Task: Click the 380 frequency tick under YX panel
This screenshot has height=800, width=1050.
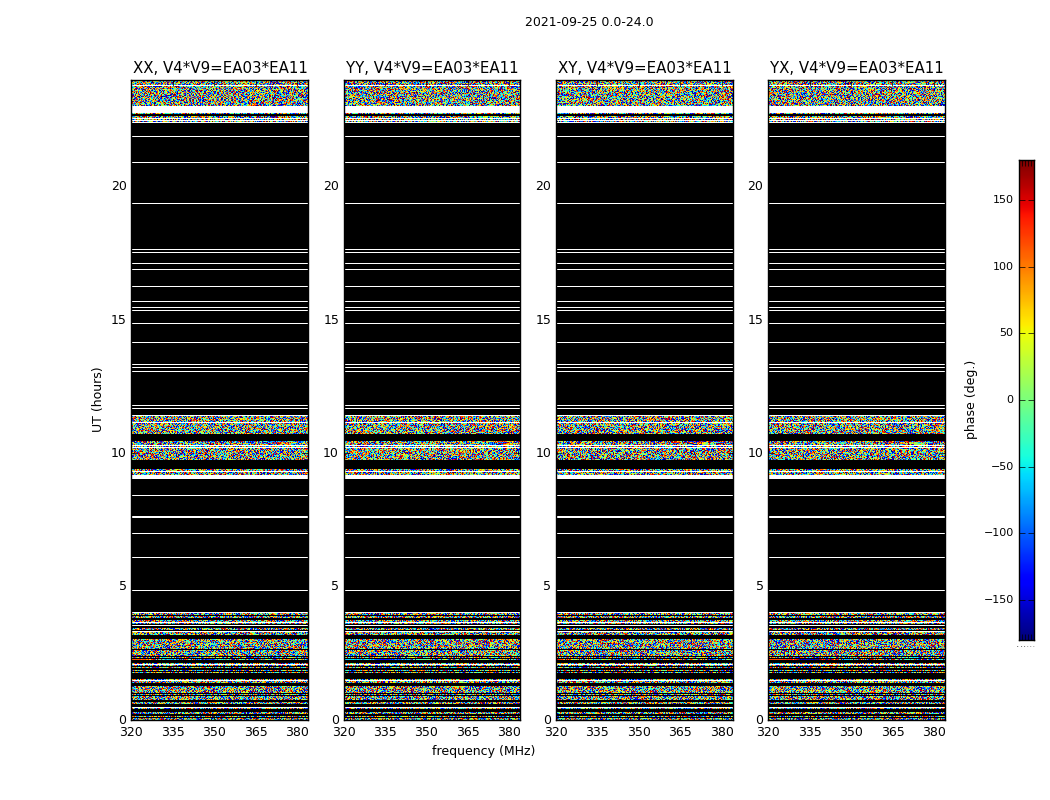Action: [934, 732]
